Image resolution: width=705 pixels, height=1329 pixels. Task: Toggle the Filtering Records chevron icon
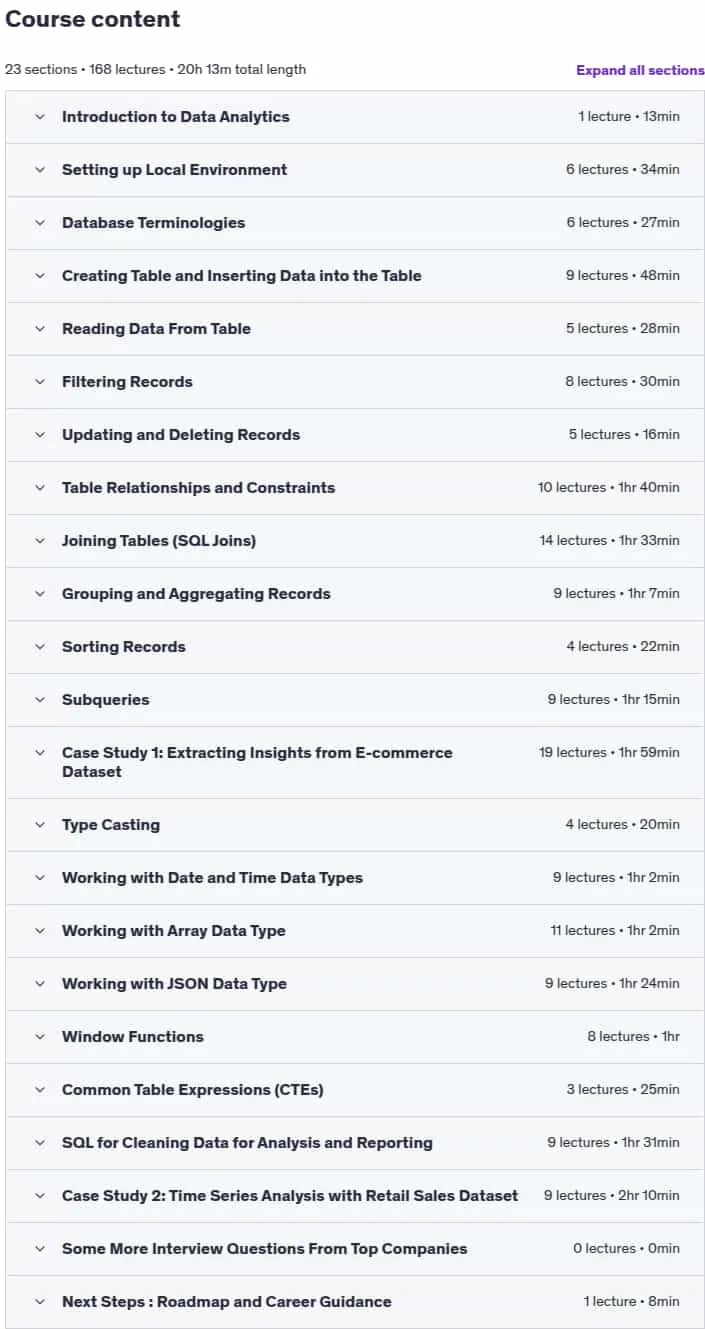click(40, 381)
